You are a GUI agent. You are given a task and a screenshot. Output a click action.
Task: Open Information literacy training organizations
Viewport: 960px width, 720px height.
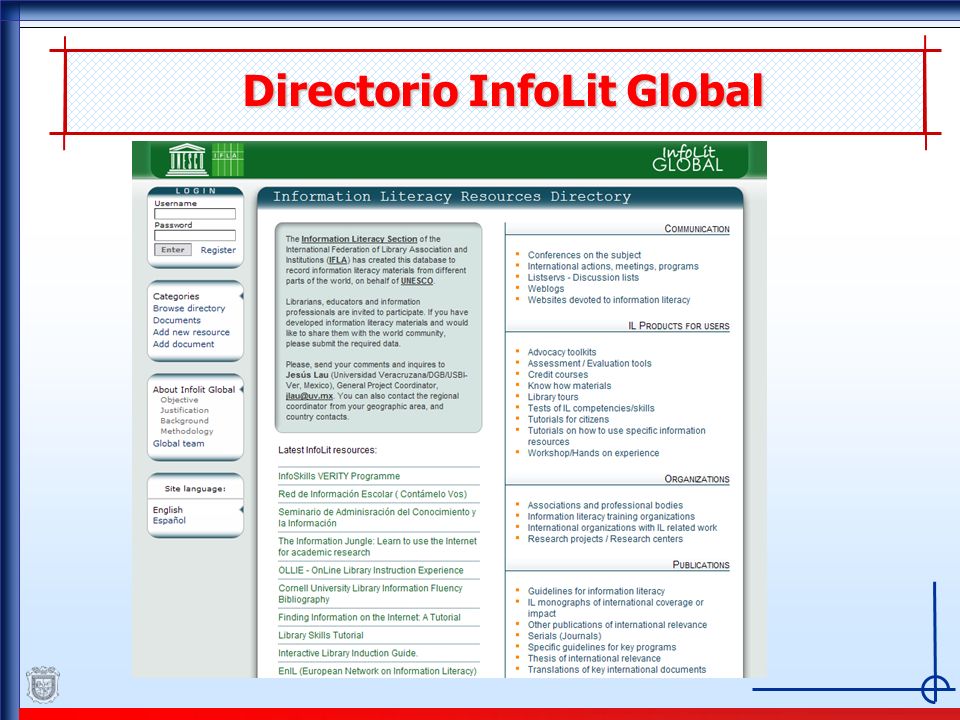point(611,516)
